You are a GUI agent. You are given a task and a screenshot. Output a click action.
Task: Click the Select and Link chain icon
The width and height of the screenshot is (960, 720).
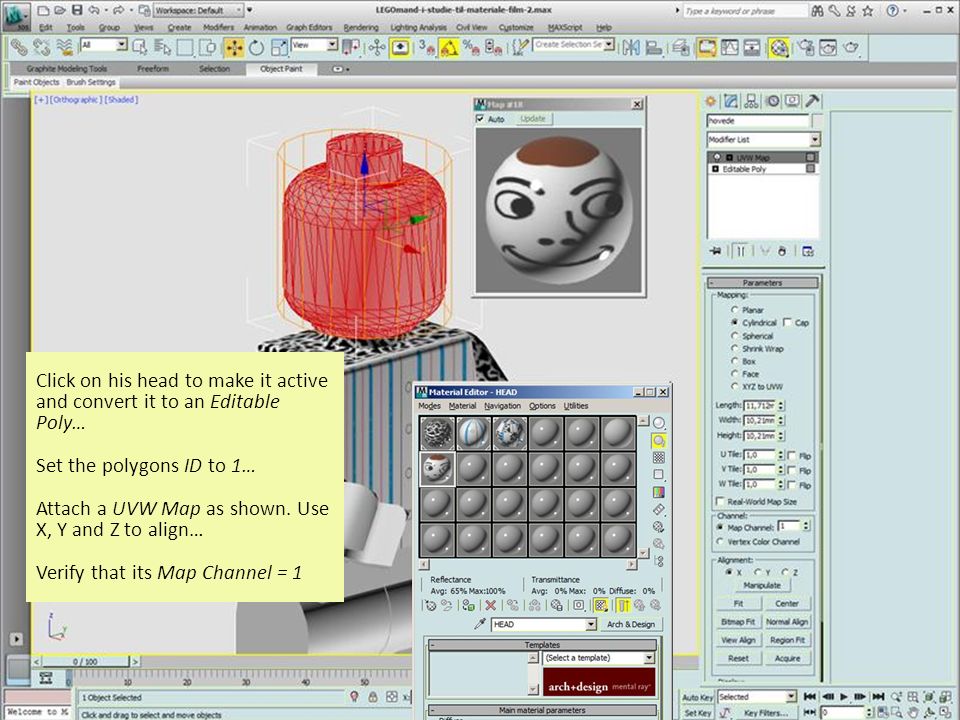[18, 47]
